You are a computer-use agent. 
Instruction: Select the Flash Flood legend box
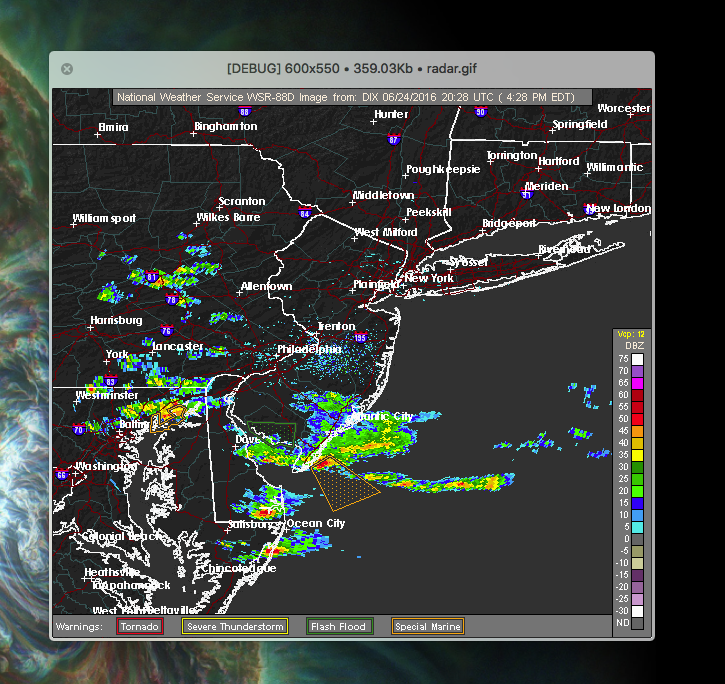point(339,627)
